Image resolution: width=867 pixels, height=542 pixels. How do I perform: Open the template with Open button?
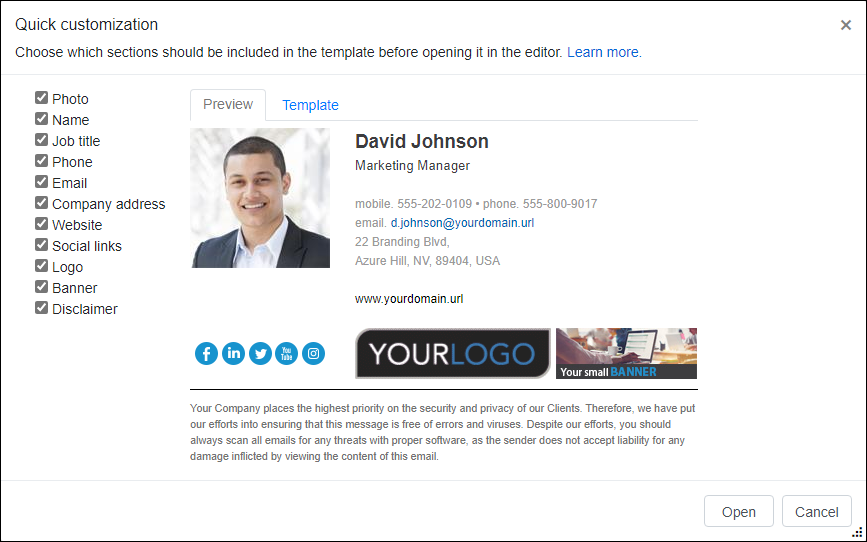tap(739, 512)
